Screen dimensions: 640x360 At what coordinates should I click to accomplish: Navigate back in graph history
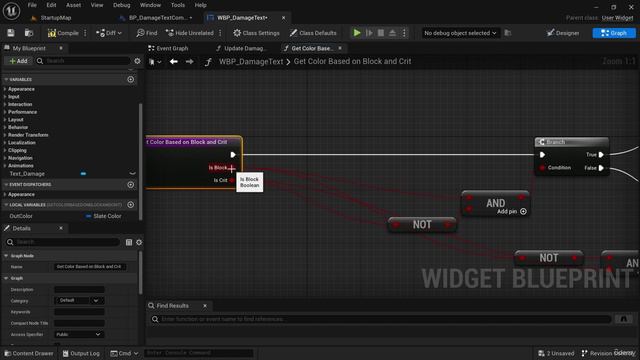point(174,61)
